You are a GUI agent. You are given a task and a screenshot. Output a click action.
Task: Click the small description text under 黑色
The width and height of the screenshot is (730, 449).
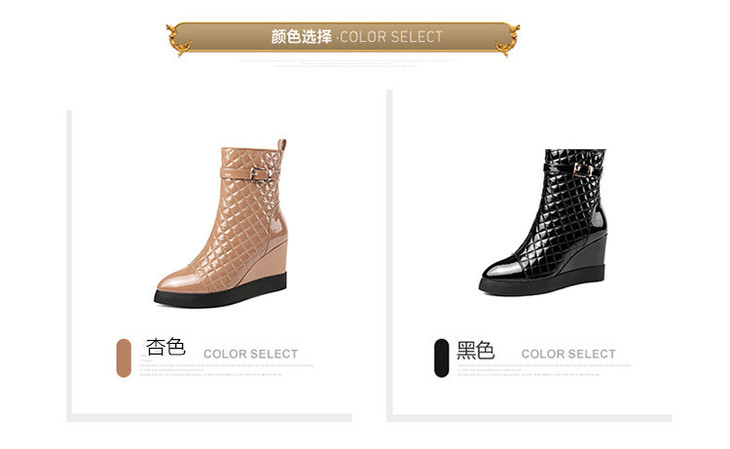tap(544, 370)
